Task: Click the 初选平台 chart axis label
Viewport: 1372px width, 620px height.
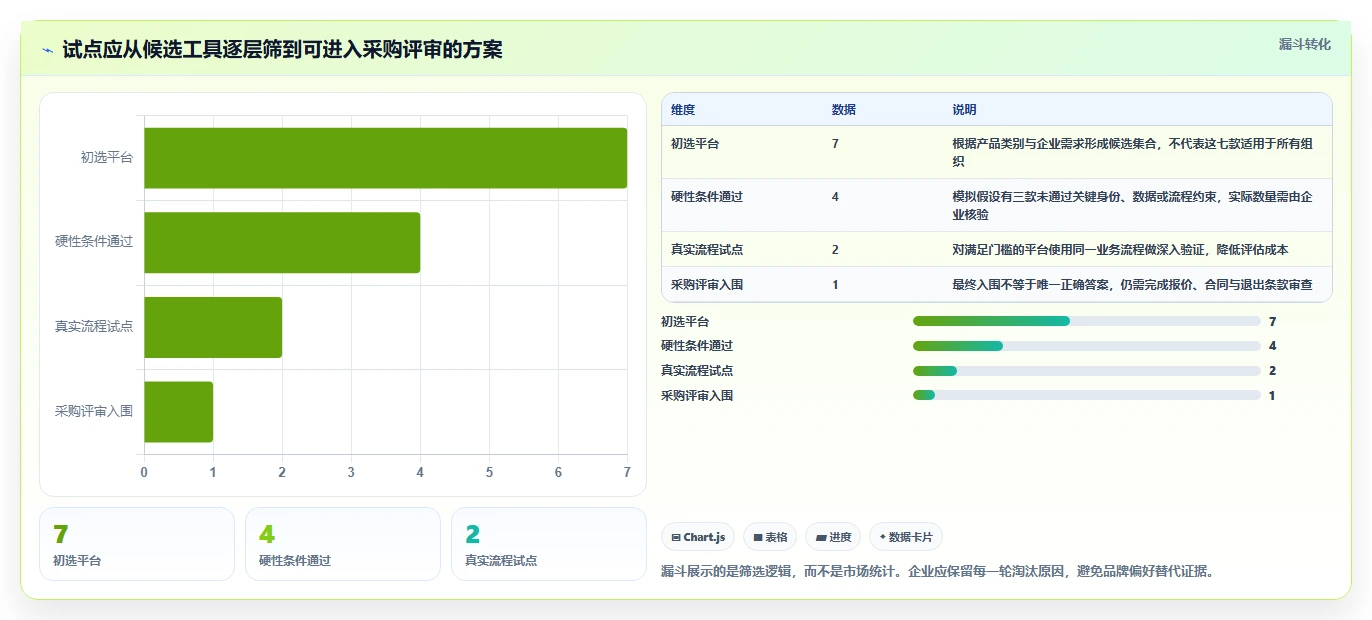Action: (x=107, y=158)
